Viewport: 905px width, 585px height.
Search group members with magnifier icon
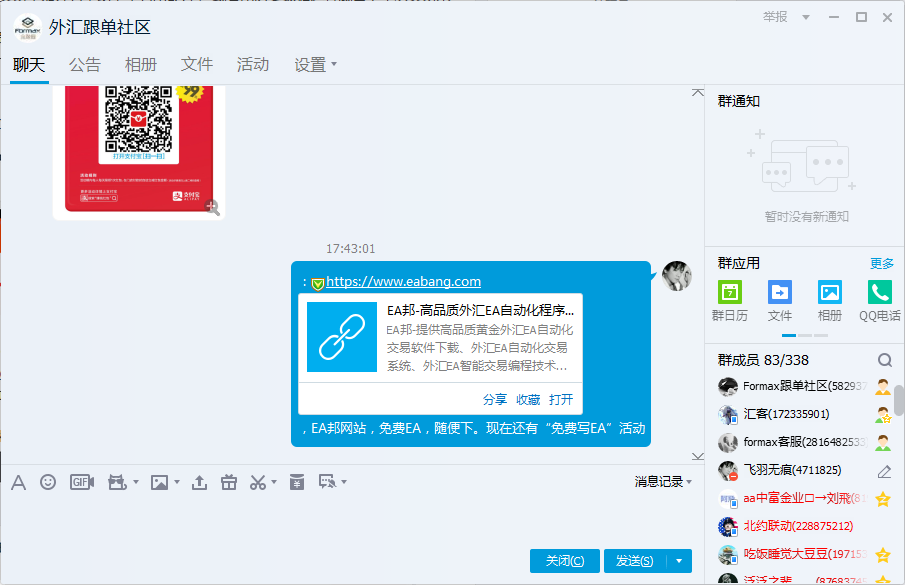click(885, 361)
